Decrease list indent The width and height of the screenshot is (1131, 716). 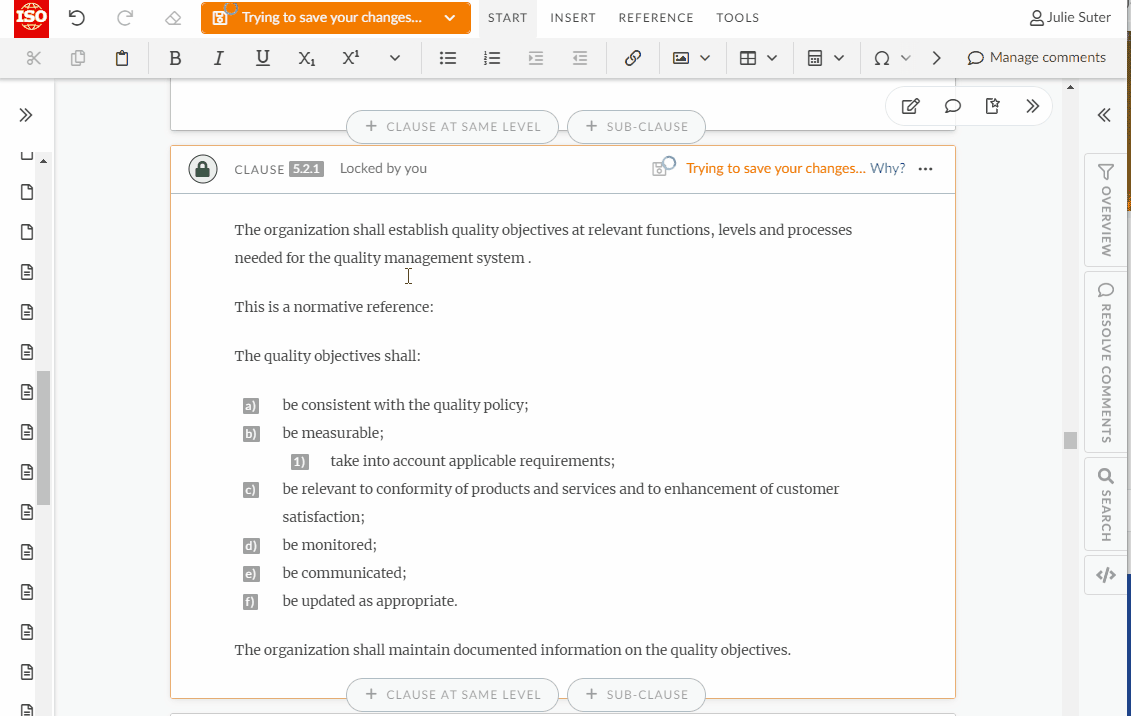coord(580,58)
